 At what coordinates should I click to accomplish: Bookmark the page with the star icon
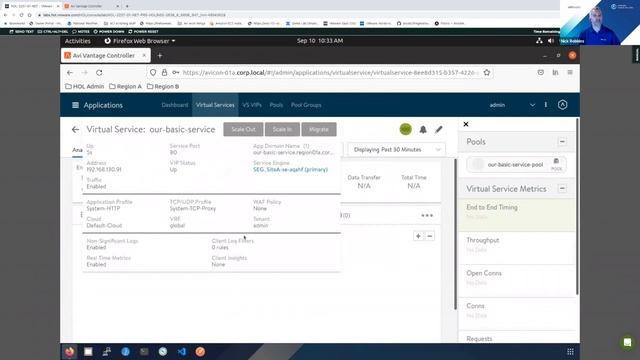point(487,72)
